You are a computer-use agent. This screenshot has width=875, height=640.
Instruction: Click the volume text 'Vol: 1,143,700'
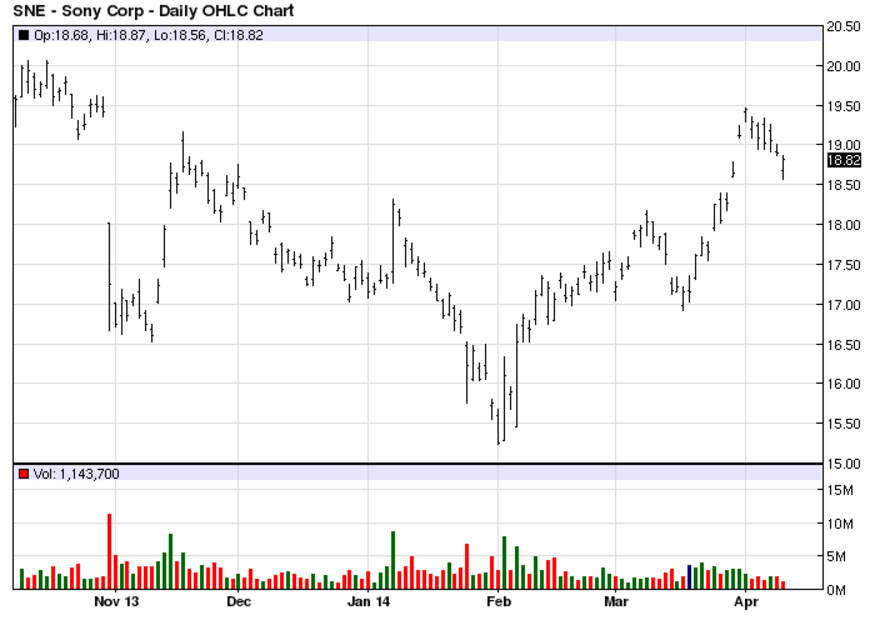pos(76,474)
